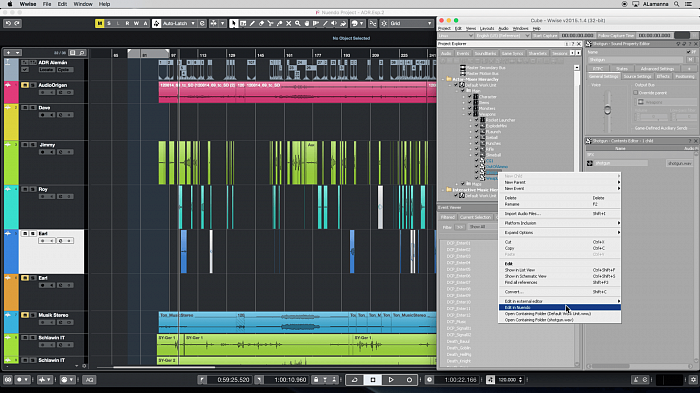This screenshot has width=700, height=393.
Task: Choose Convert from the context menu
Action: 559,292
